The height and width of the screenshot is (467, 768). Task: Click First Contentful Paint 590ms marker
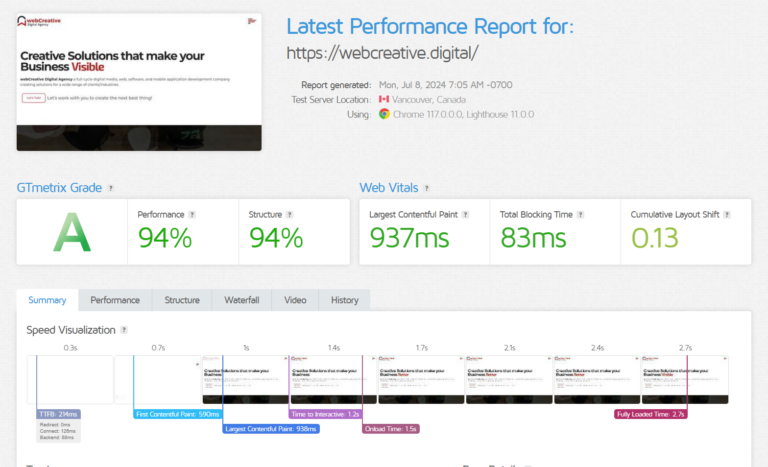(x=176, y=413)
